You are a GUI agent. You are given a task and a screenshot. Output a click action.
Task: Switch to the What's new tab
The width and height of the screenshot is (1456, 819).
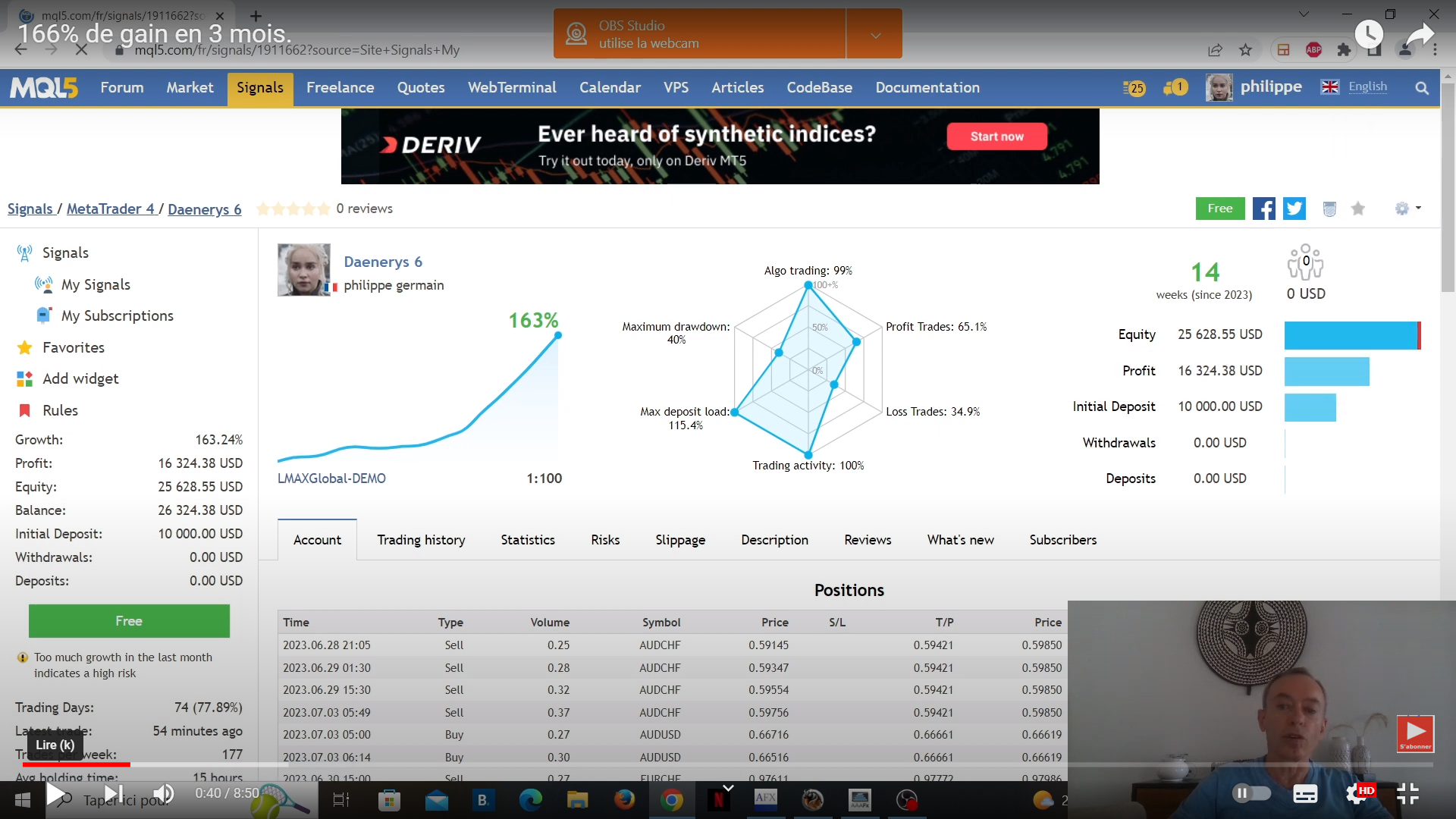960,540
